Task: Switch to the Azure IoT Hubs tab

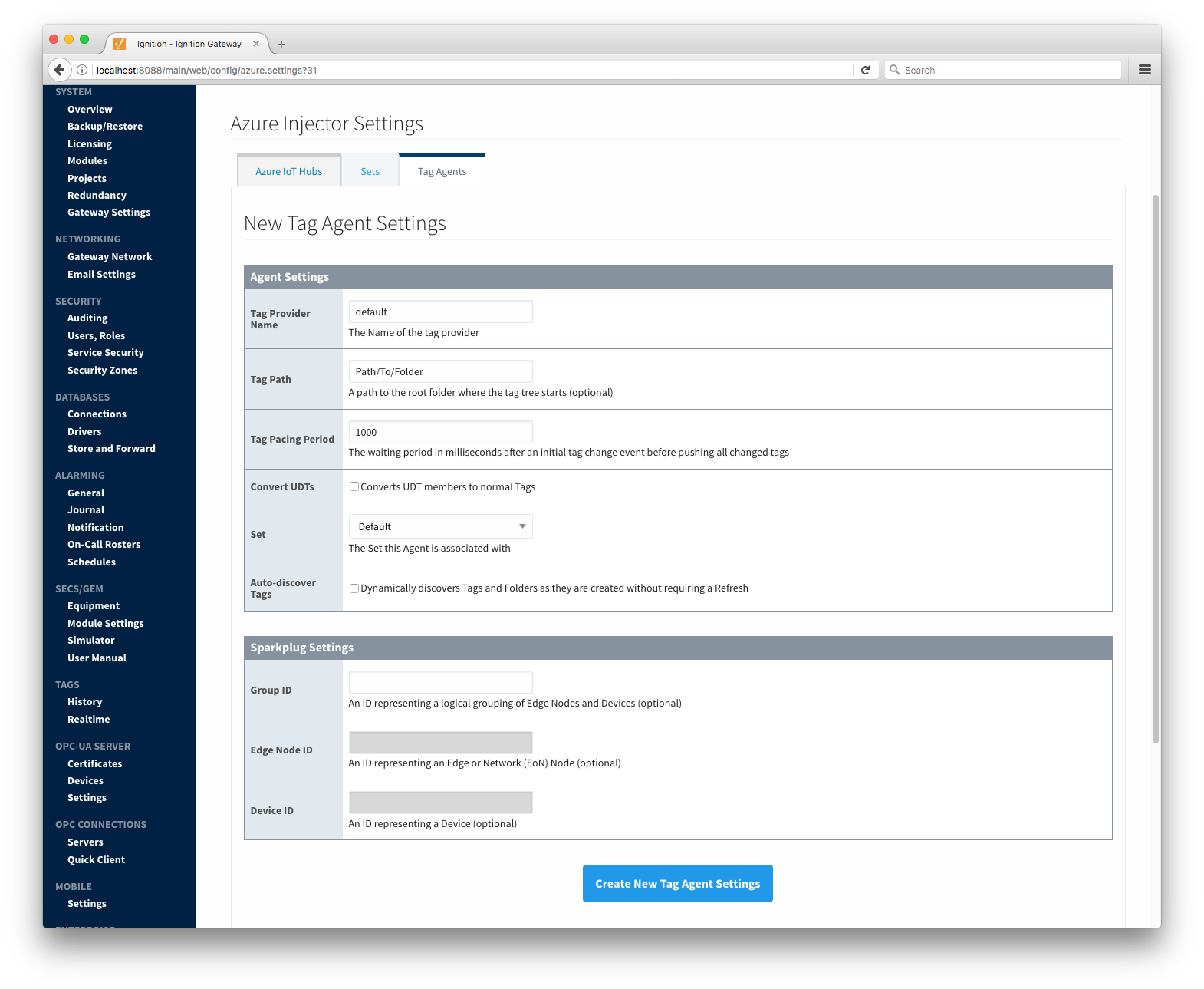Action: pyautogui.click(x=288, y=171)
